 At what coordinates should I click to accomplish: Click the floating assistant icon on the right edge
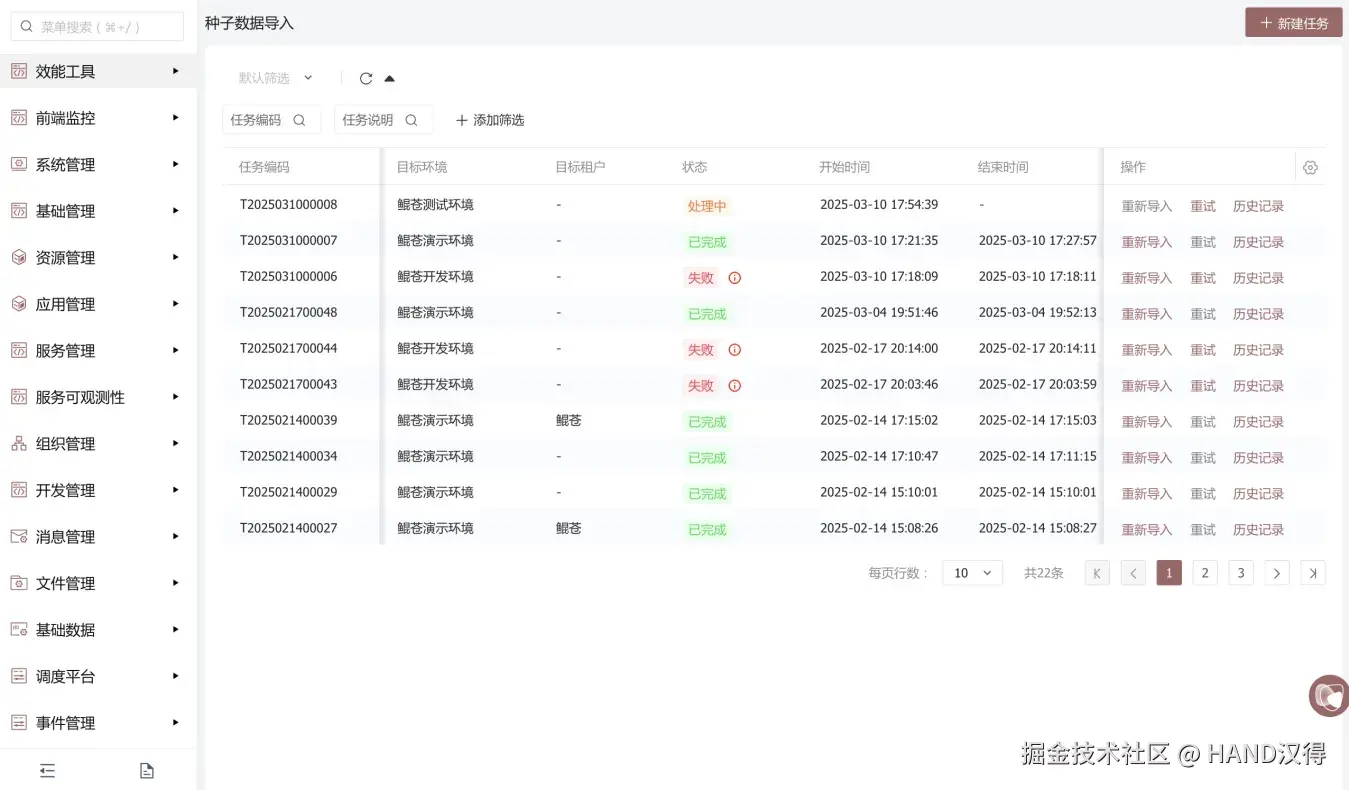point(1330,696)
